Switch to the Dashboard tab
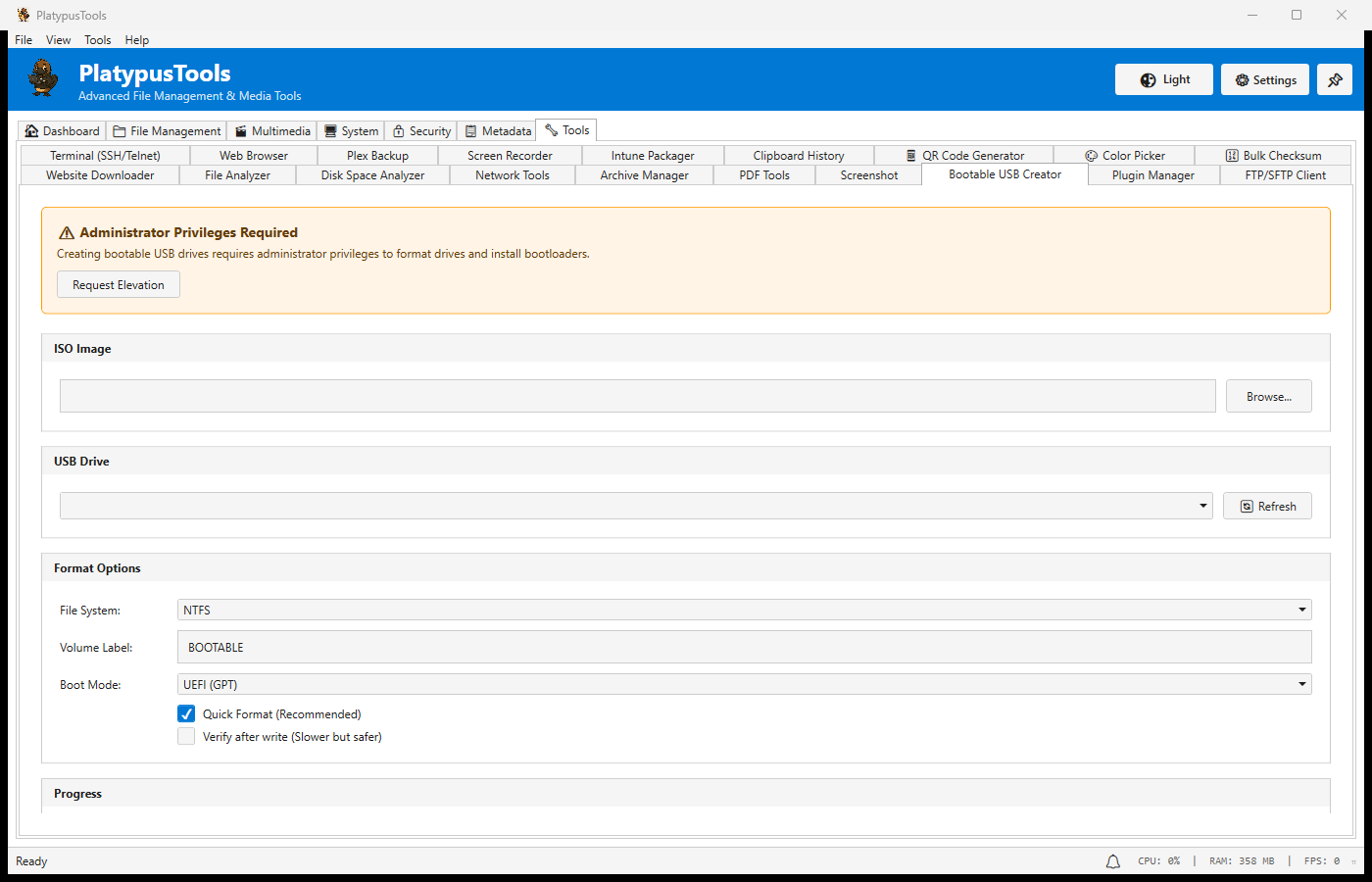The image size is (1372, 882). tap(62, 131)
